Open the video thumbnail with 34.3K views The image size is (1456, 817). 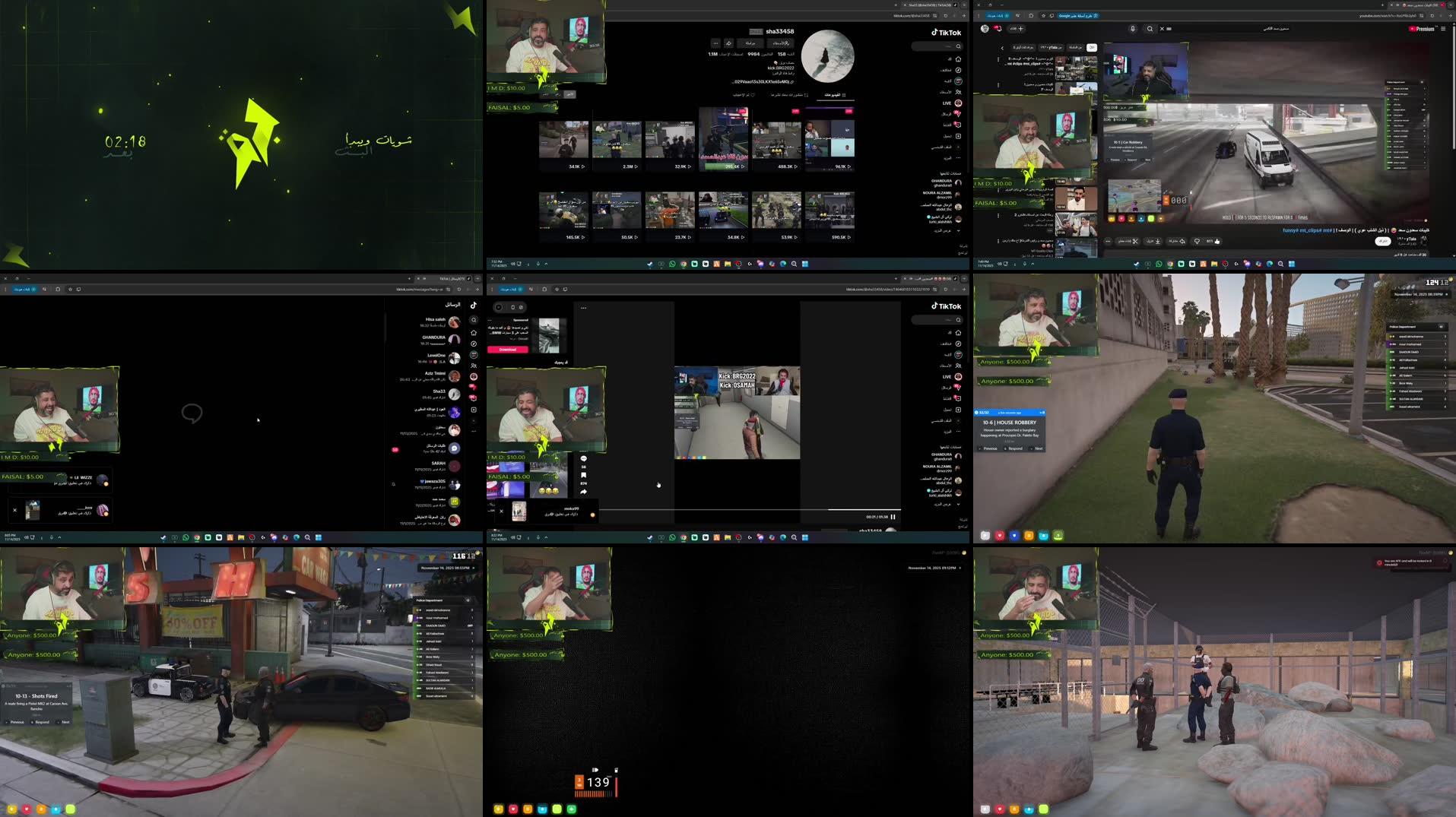pos(563,141)
